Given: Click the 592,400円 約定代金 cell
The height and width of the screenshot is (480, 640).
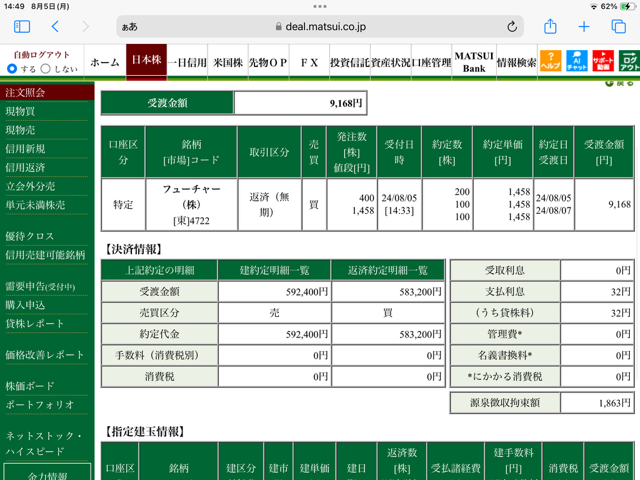Looking at the screenshot, I should (274, 334).
